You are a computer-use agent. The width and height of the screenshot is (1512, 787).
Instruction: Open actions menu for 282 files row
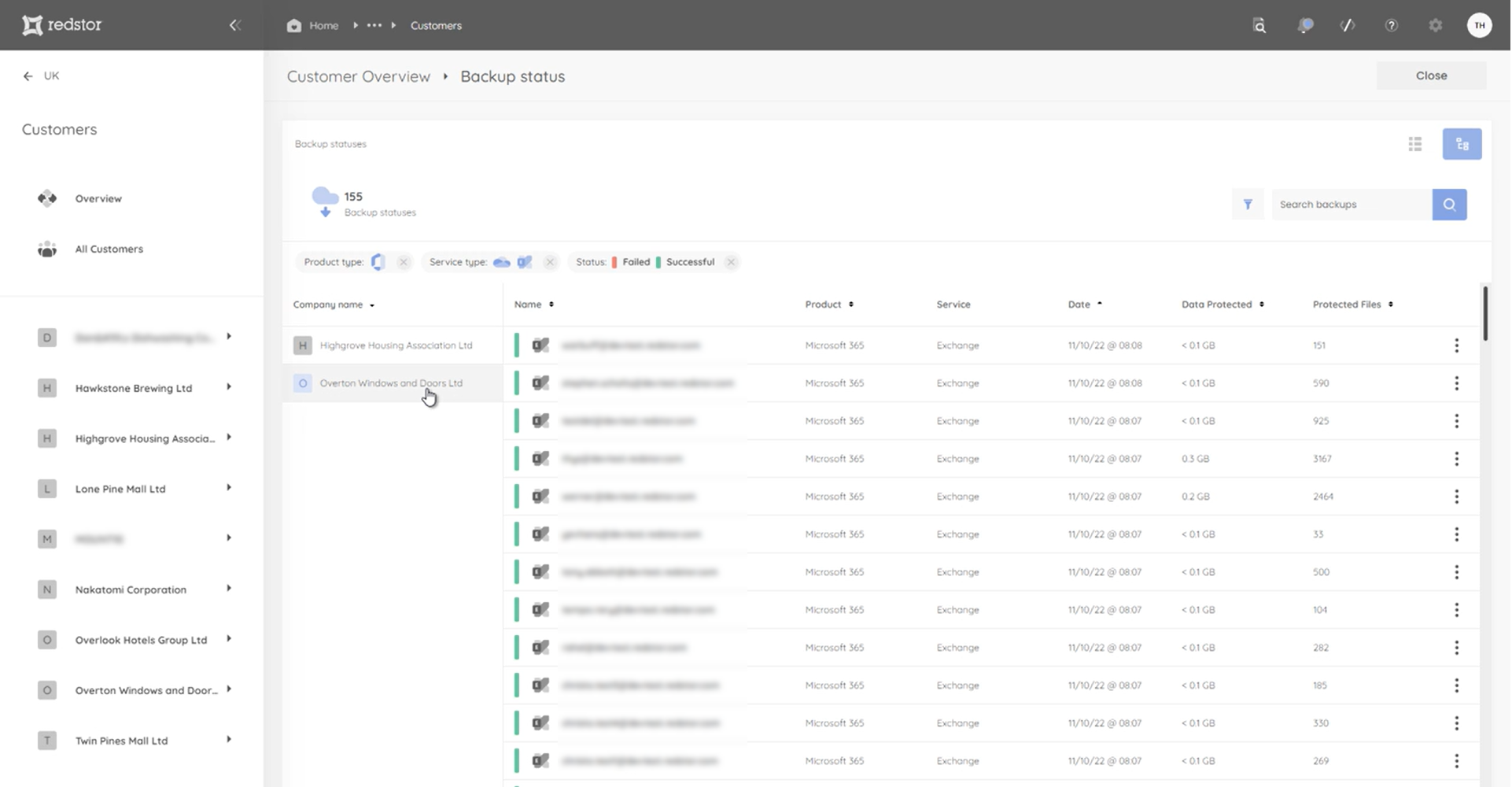(1457, 648)
